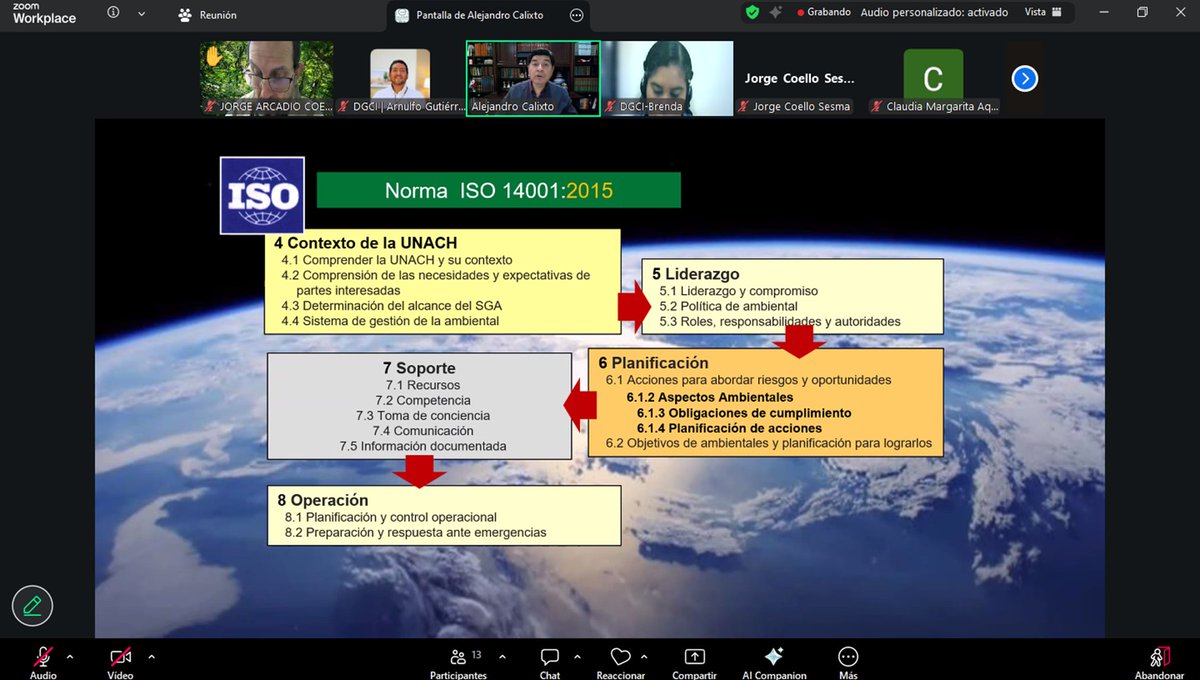This screenshot has width=1200, height=680.
Task: Expand reactions options chevron
Action: coord(643,657)
